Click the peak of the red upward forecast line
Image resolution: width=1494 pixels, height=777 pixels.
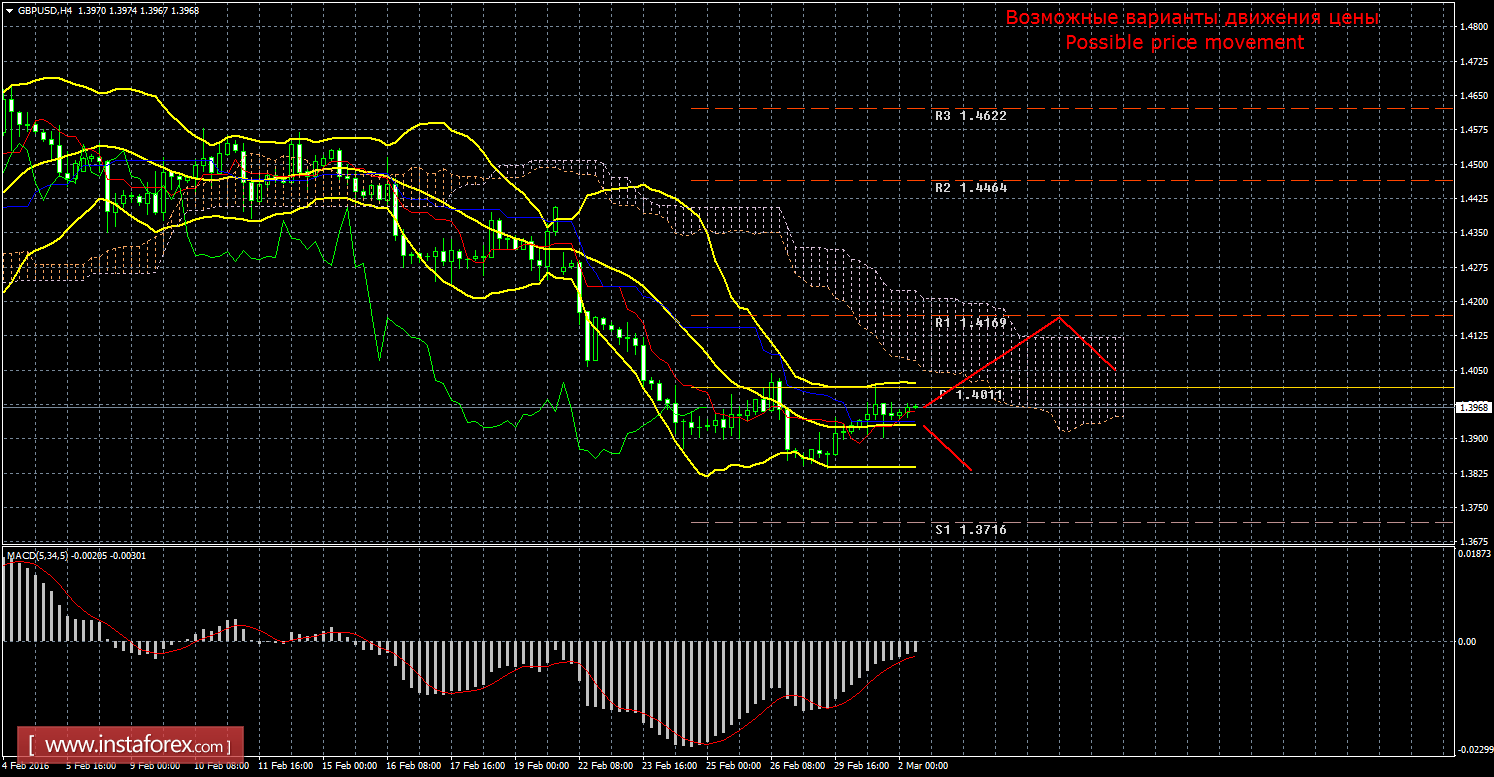pyautogui.click(x=1060, y=318)
